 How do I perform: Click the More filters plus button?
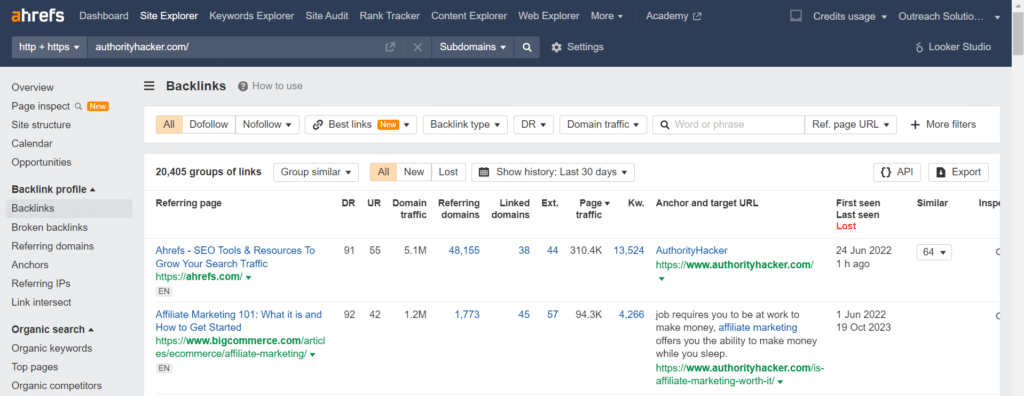pos(944,124)
